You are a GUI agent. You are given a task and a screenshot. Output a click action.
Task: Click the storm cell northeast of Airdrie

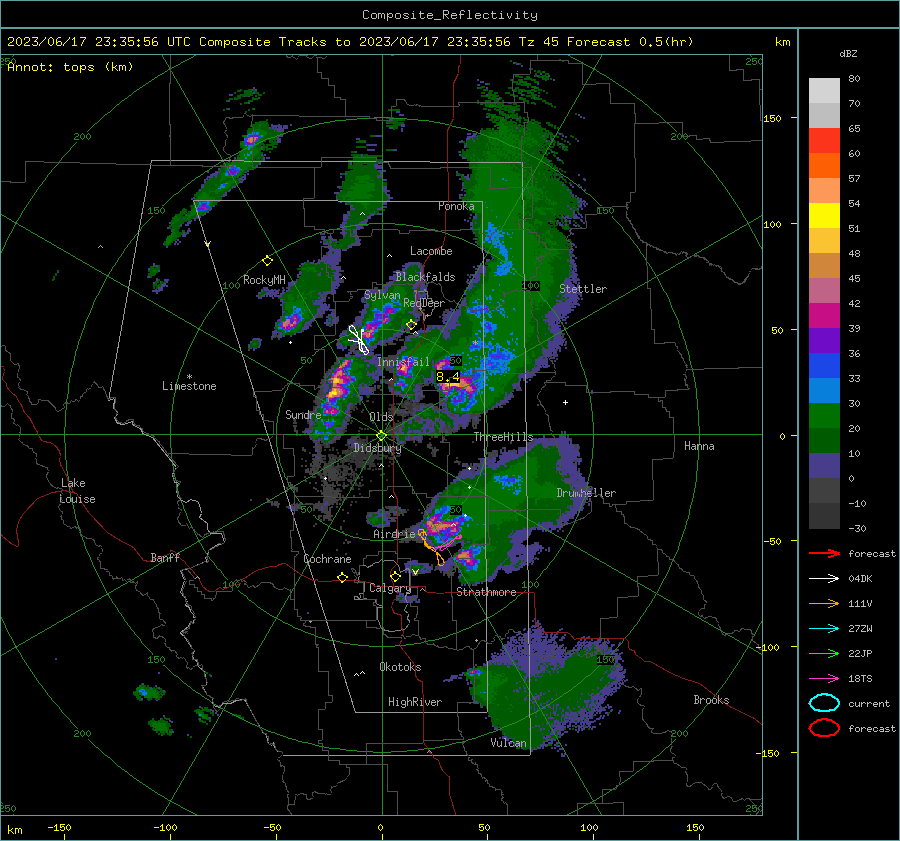pyautogui.click(x=443, y=526)
